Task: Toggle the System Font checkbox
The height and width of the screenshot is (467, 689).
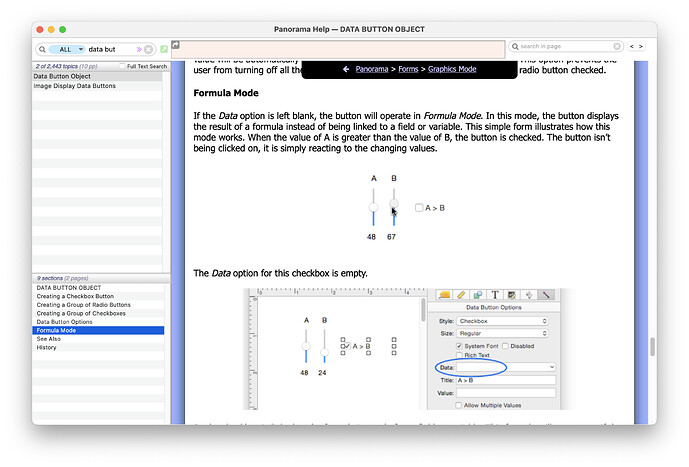Action: (x=459, y=346)
